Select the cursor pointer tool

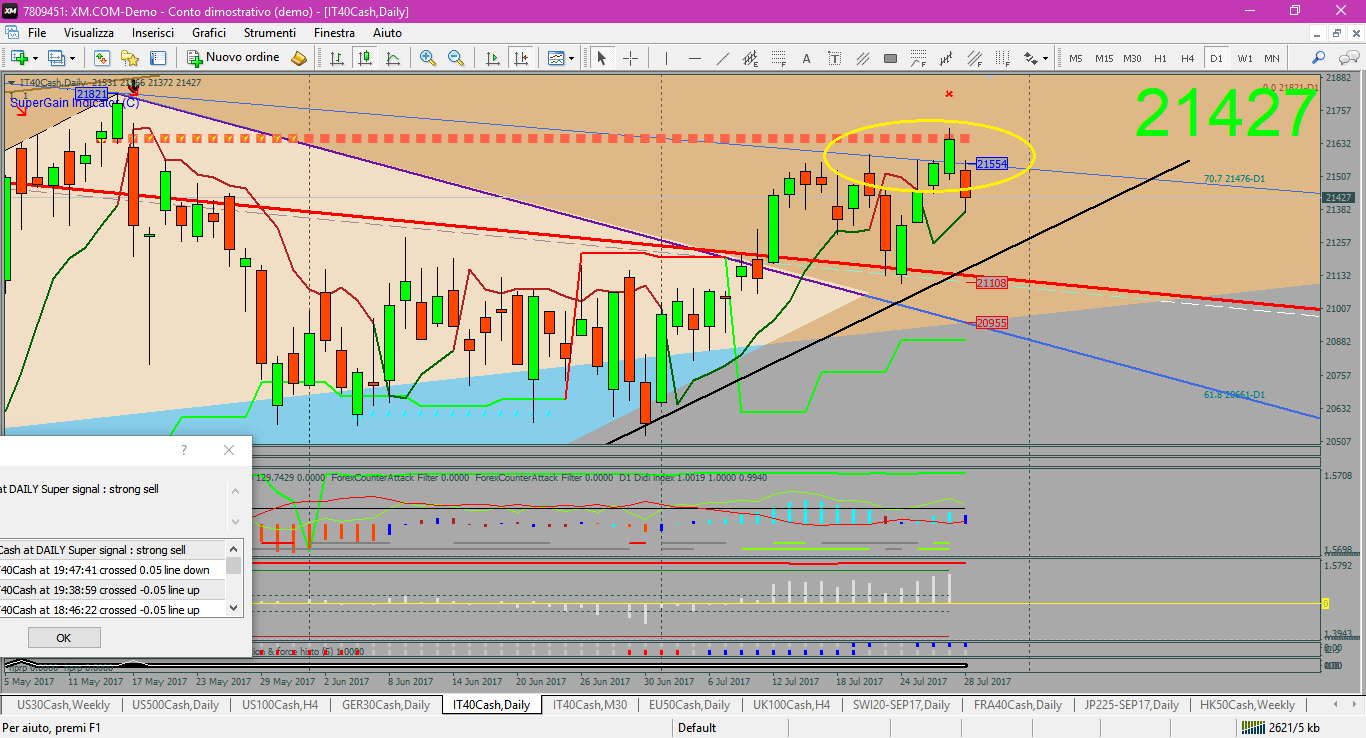coord(602,58)
